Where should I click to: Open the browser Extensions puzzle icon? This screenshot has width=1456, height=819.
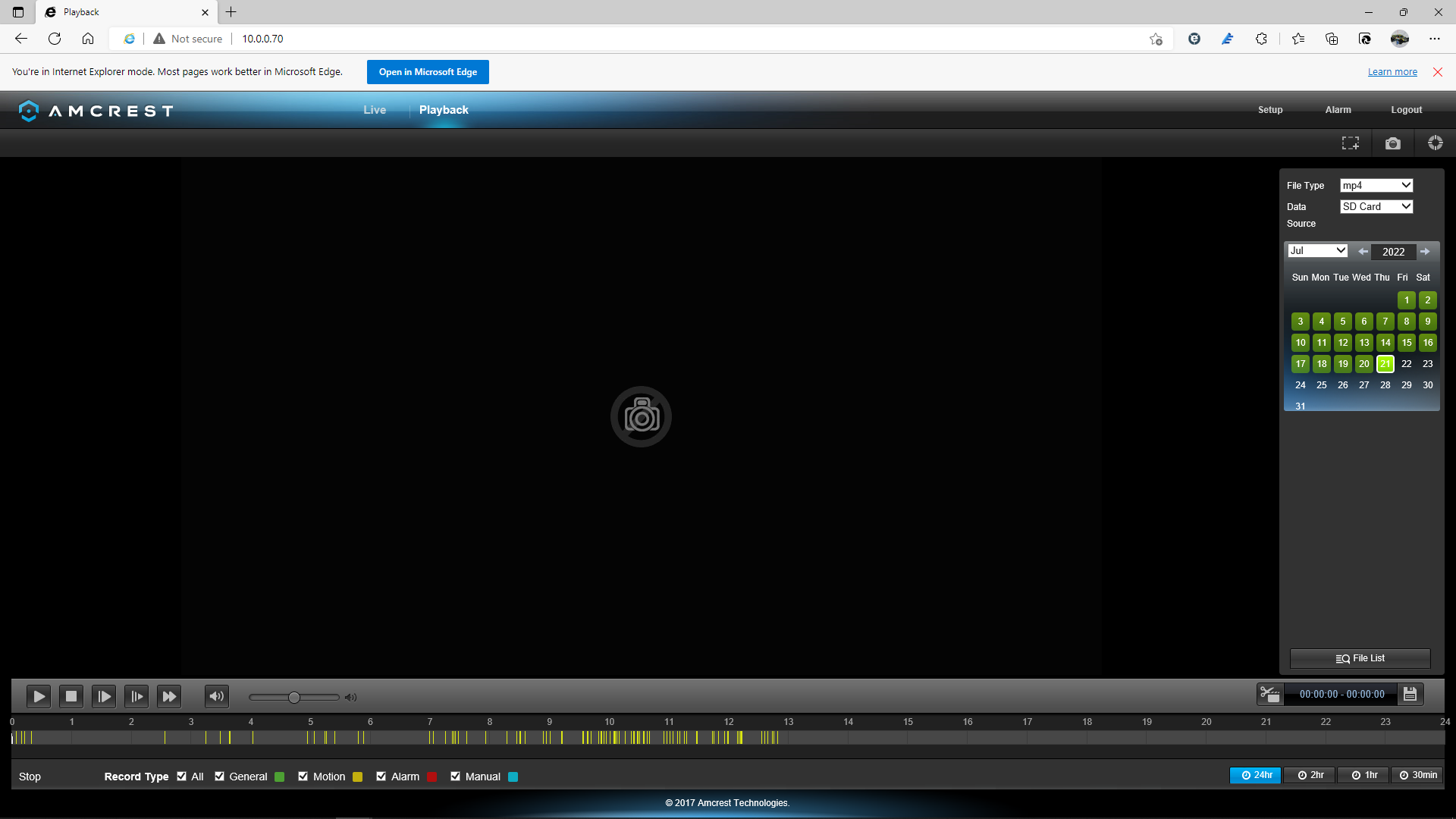tap(1261, 39)
